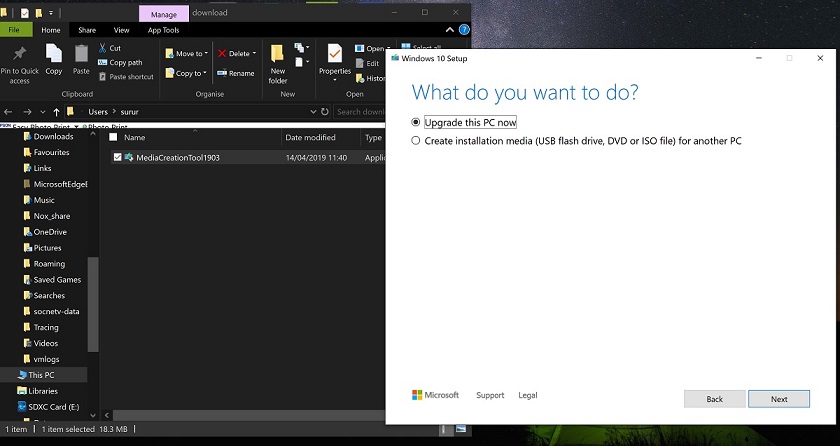The width and height of the screenshot is (840, 446).
Task: Click the Properties icon in the ribbon
Action: [335, 53]
